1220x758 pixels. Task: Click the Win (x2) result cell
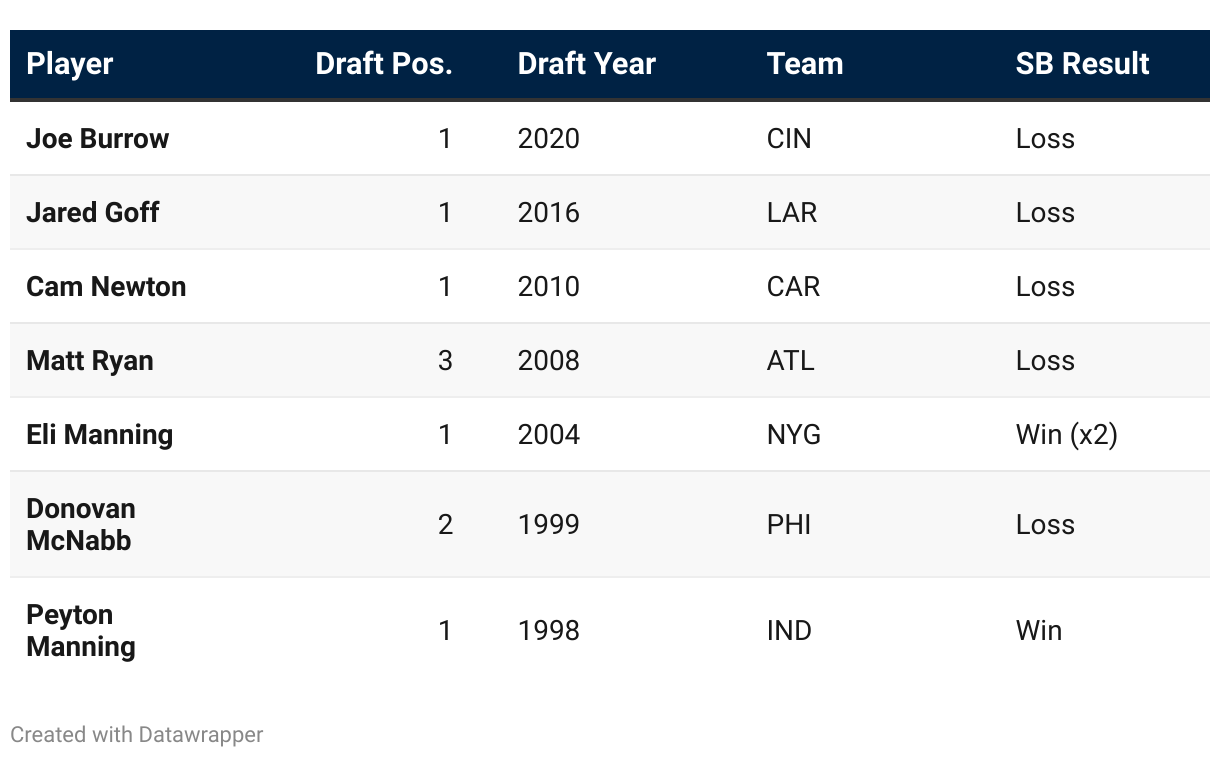pyautogui.click(x=1066, y=434)
